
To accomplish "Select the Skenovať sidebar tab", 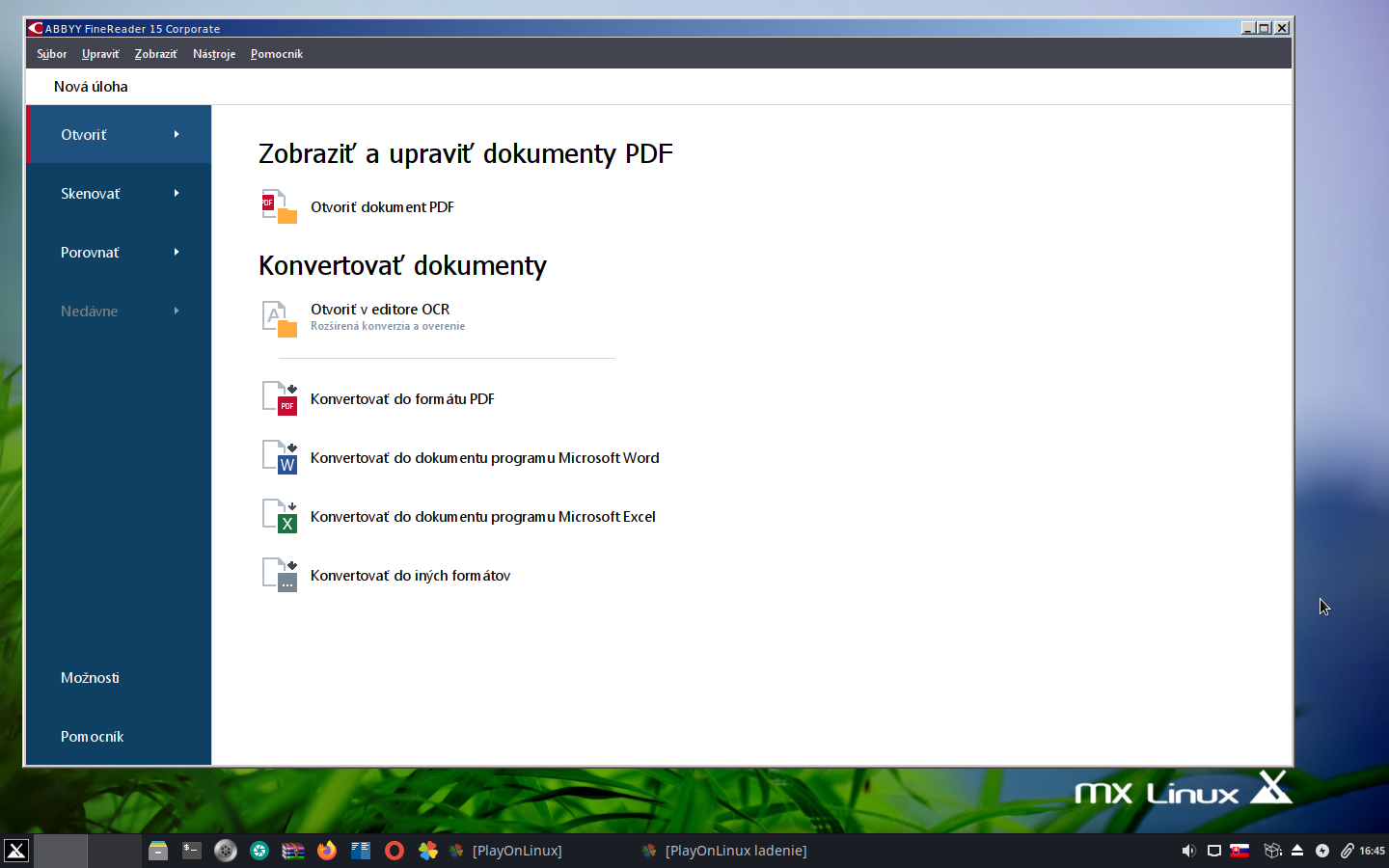I will pos(119,193).
